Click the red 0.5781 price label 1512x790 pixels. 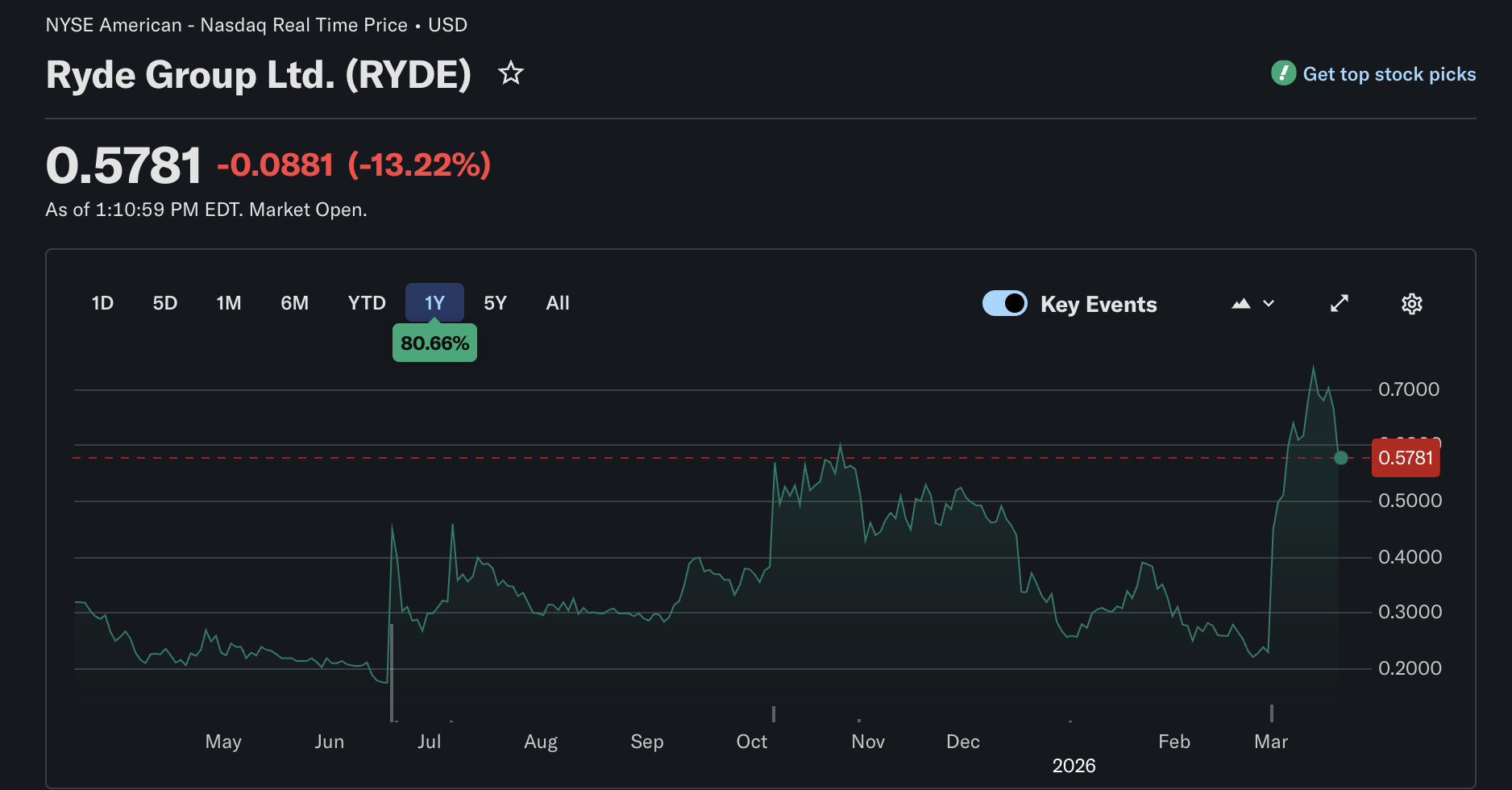coord(1406,457)
